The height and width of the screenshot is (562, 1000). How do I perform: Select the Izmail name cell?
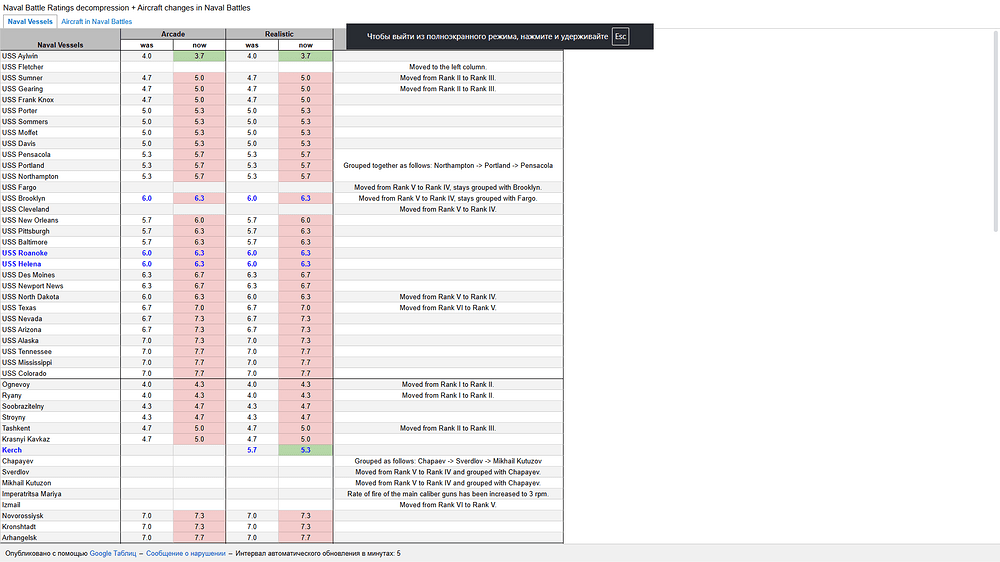pos(60,505)
